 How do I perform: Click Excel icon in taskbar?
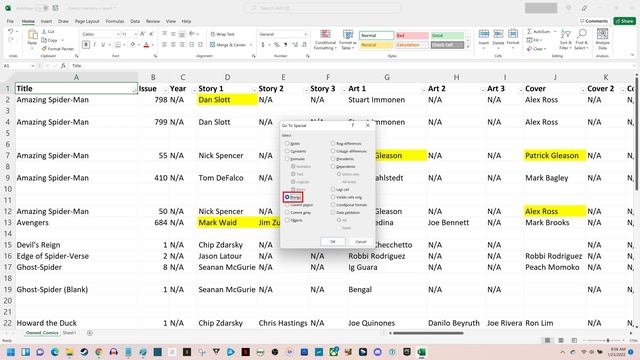click(x=422, y=352)
